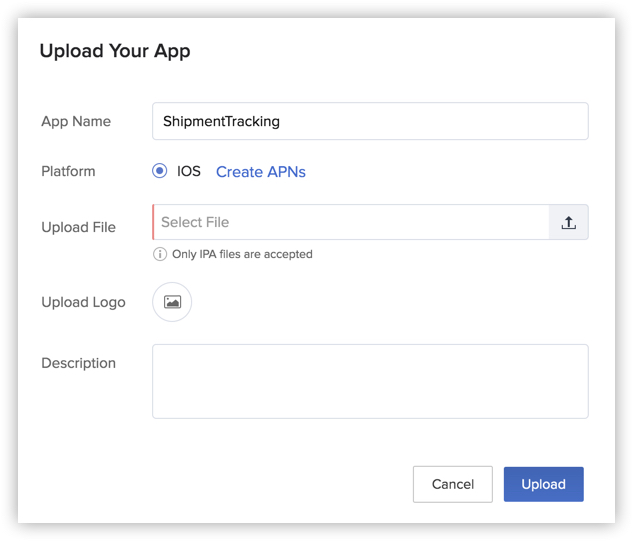Click the Upload File label
This screenshot has height=541, width=633.
point(78,227)
